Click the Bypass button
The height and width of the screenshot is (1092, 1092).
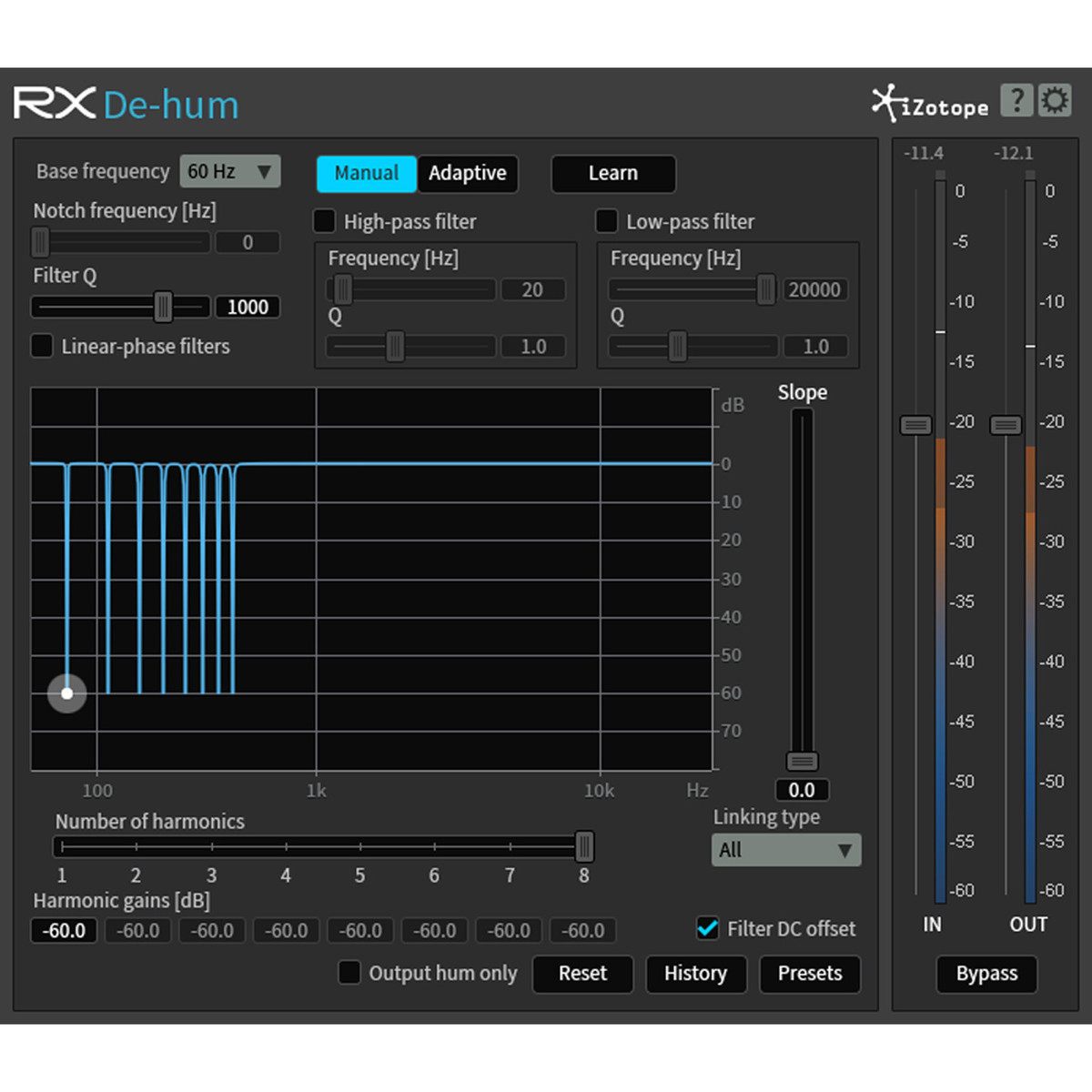(x=986, y=974)
